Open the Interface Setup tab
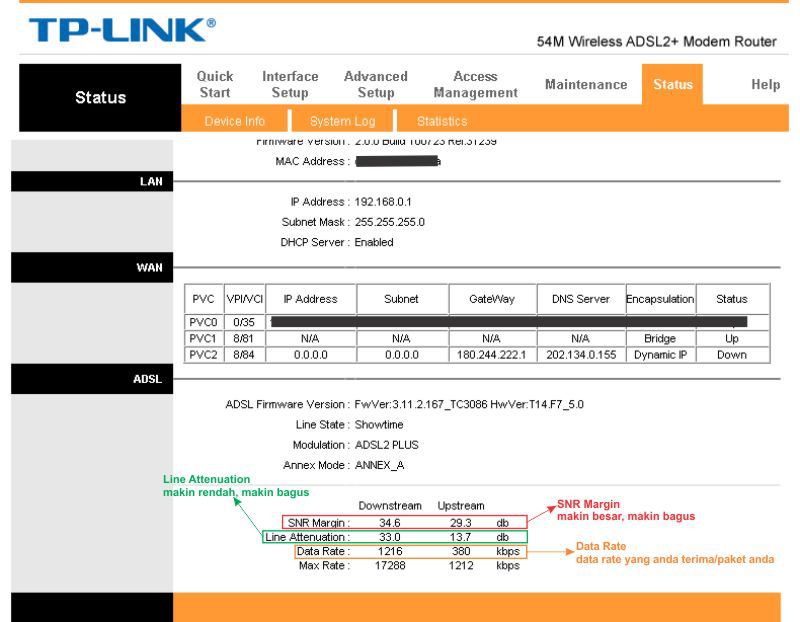The image size is (800, 622). pos(290,84)
